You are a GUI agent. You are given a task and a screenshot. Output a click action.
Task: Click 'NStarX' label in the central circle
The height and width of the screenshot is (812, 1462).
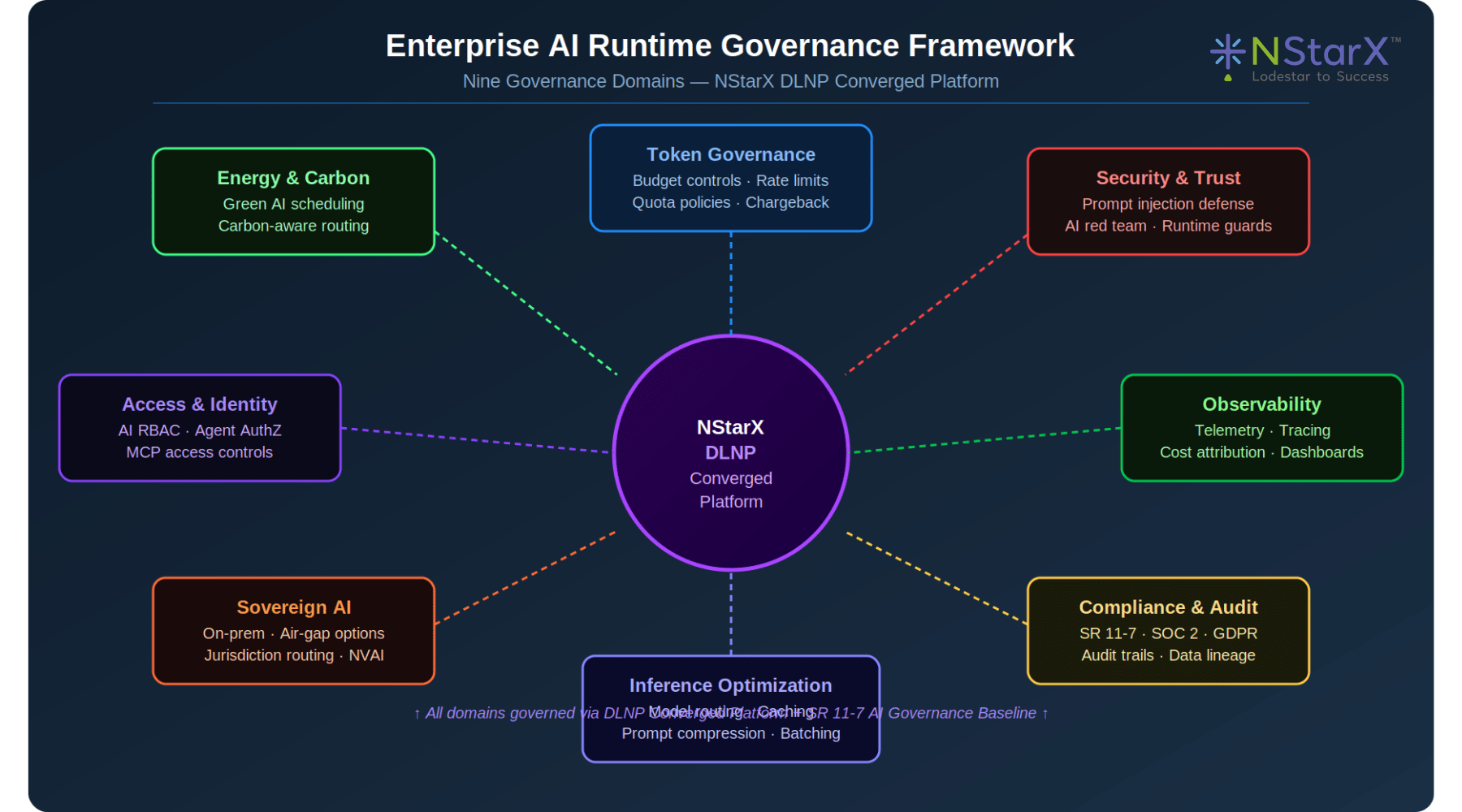pos(730,427)
